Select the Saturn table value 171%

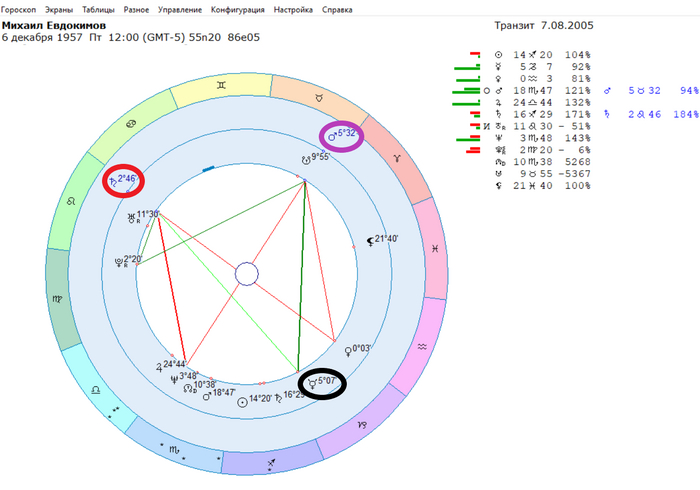click(x=578, y=114)
